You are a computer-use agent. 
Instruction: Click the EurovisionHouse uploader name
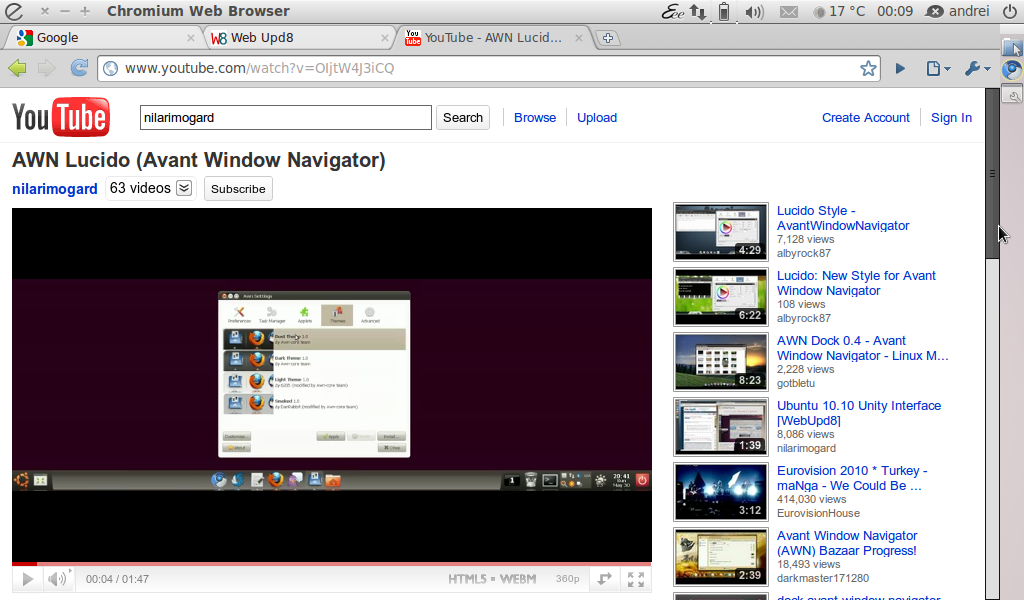818,513
